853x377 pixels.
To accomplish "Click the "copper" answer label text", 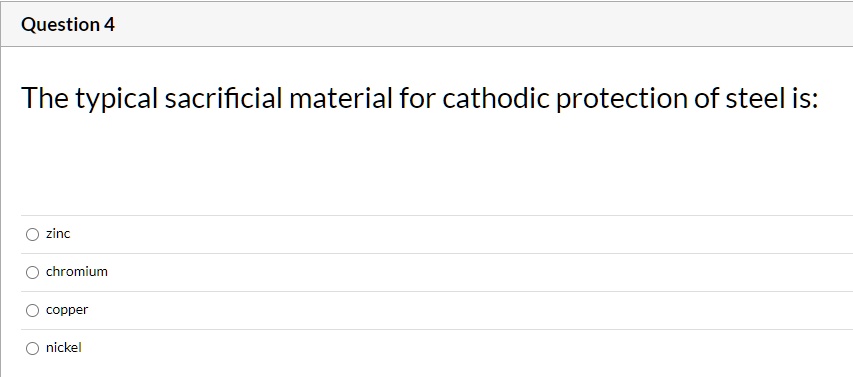I will (x=67, y=311).
